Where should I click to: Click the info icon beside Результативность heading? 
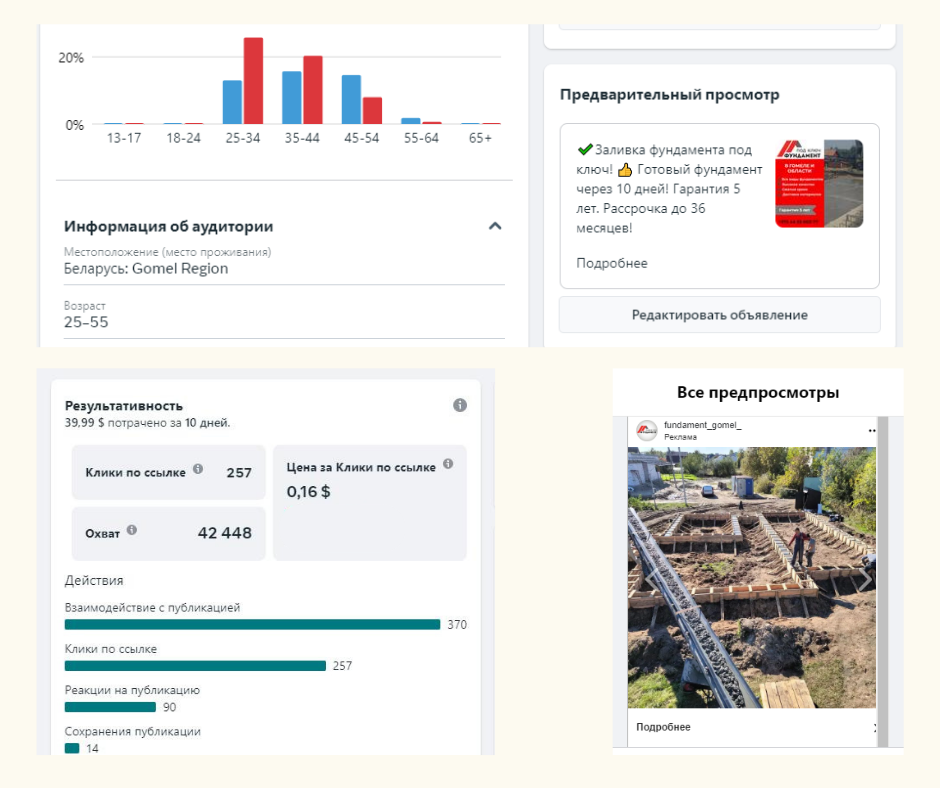click(x=460, y=405)
